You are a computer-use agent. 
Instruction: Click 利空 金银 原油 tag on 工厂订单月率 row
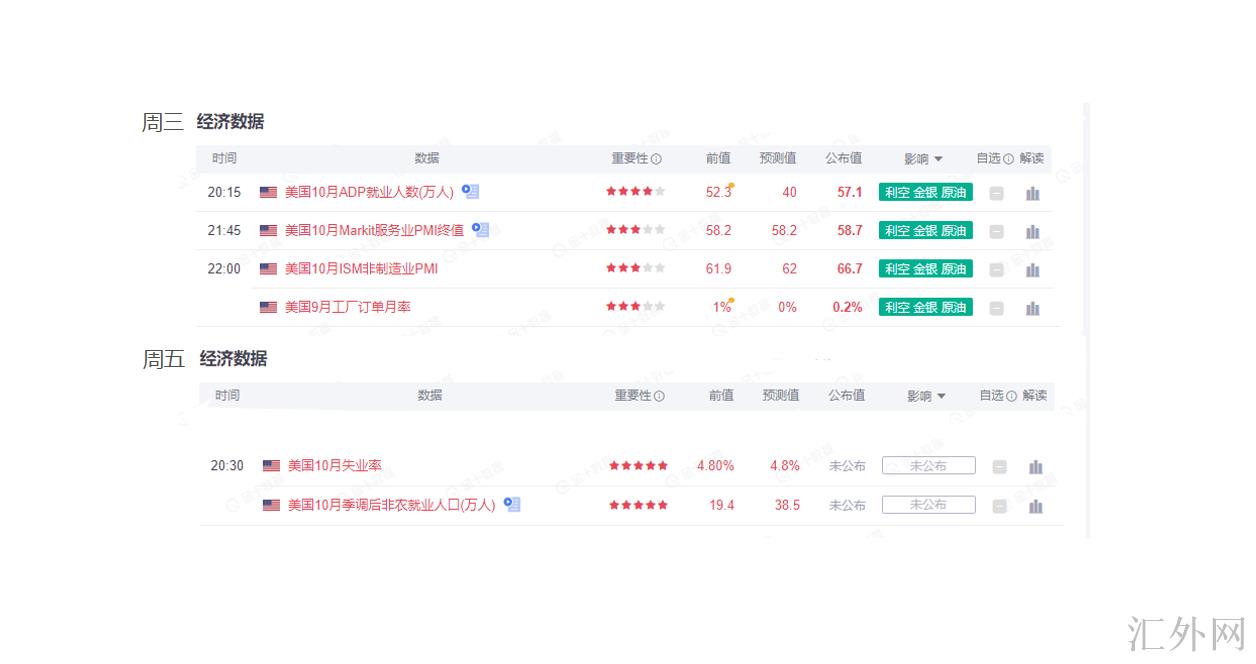[x=926, y=307]
